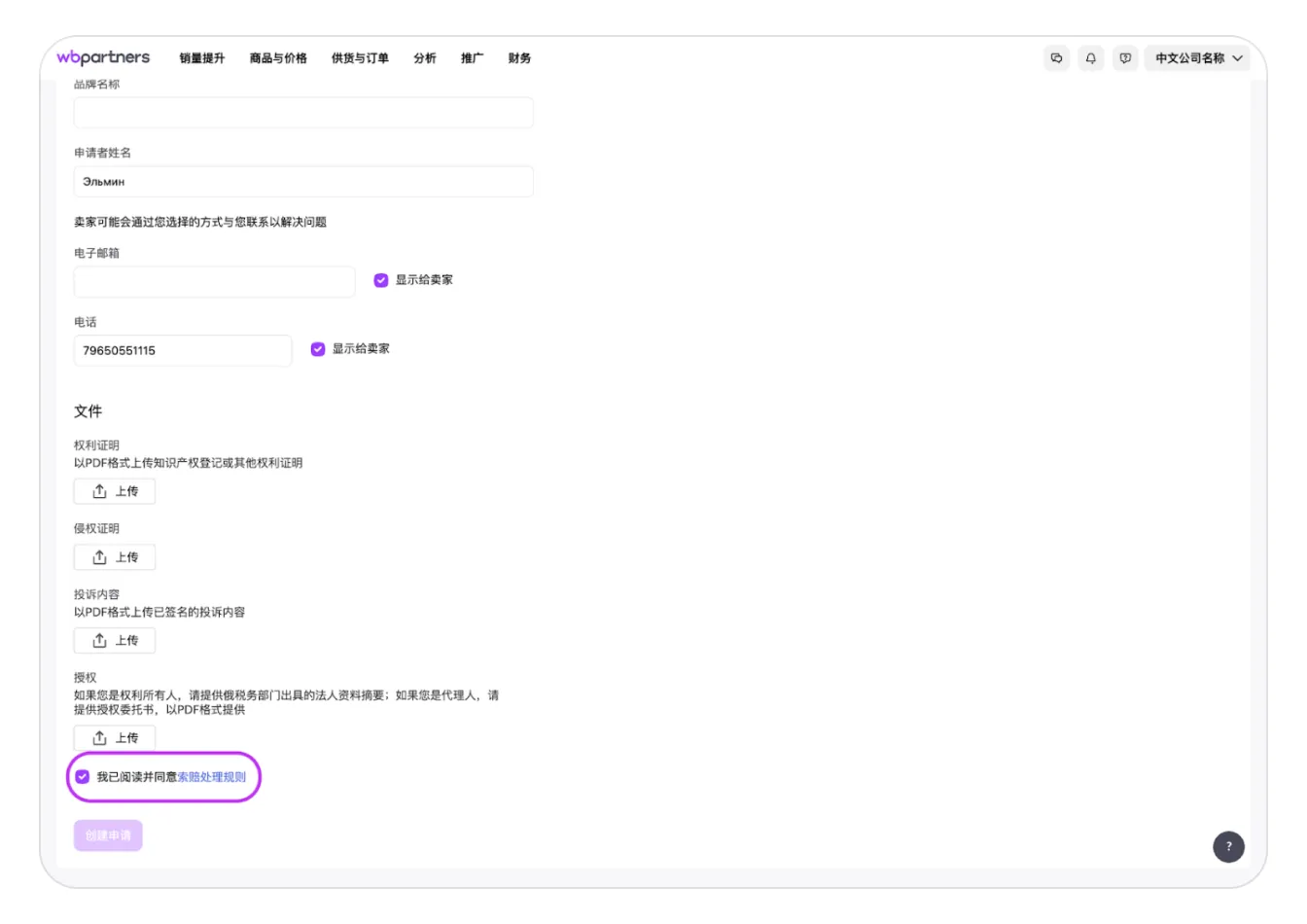
Task: Expand the 中文公司名称 company dropdown
Action: pos(1197,58)
